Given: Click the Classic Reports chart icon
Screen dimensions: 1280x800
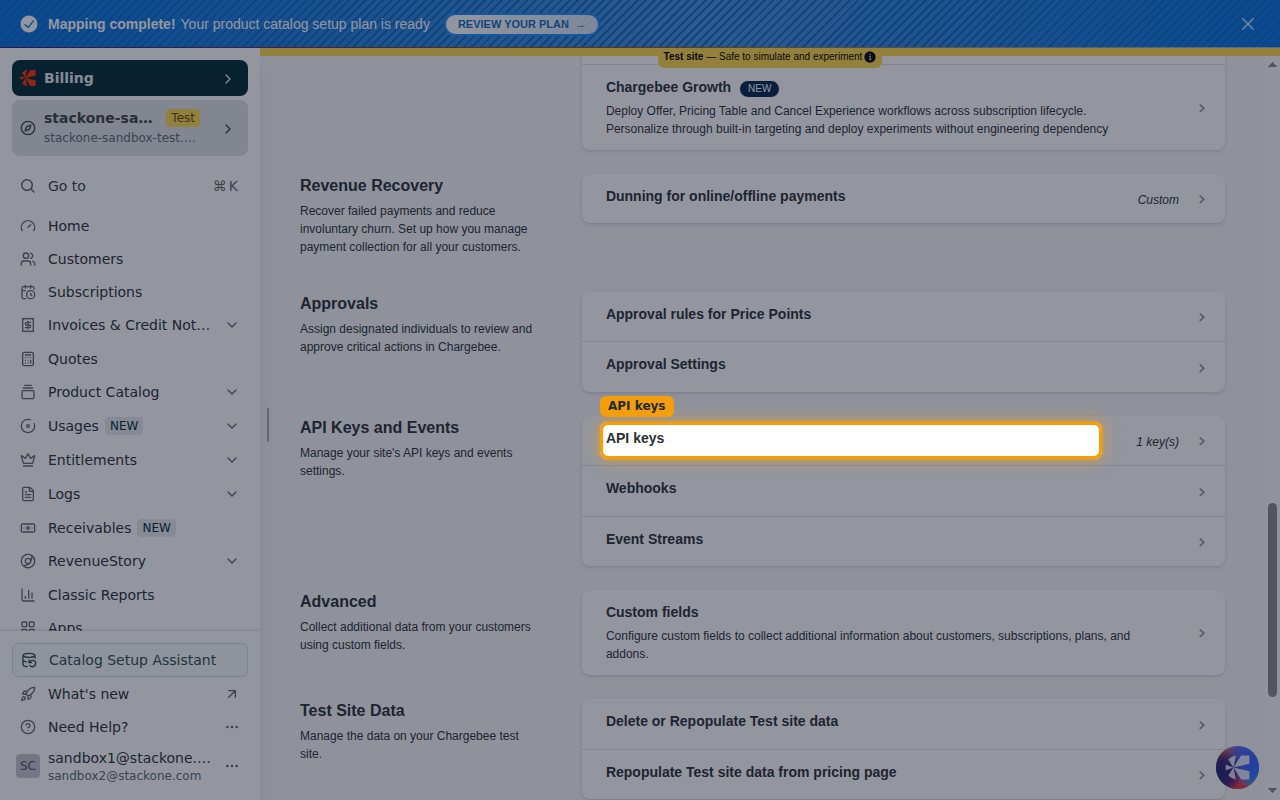Looking at the screenshot, I should point(28,595).
